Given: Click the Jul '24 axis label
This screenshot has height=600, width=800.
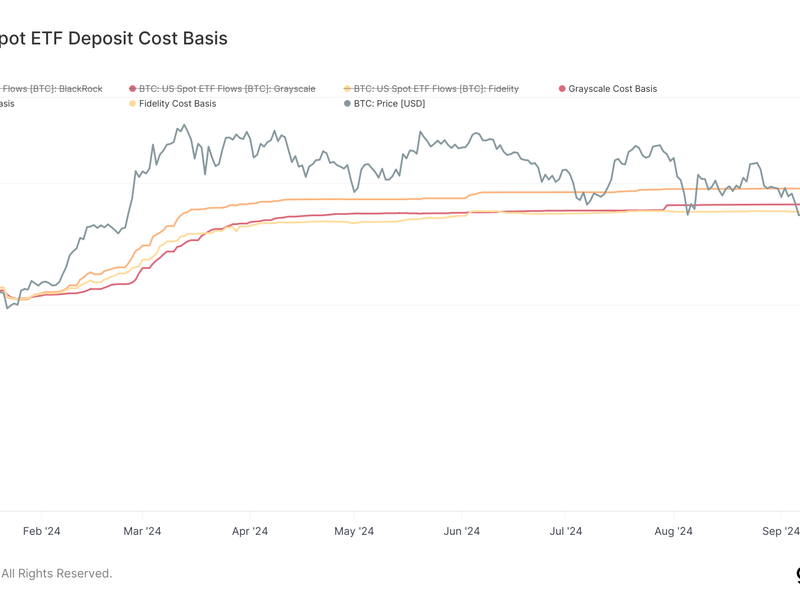Looking at the screenshot, I should (565, 532).
